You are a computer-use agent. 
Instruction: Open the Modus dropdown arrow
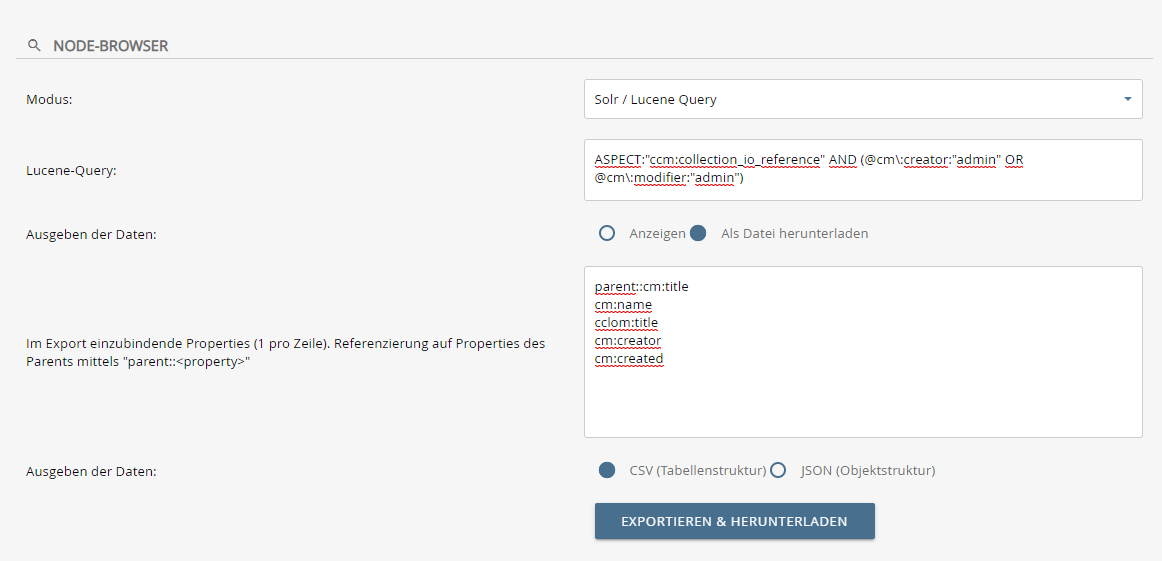point(1127,100)
